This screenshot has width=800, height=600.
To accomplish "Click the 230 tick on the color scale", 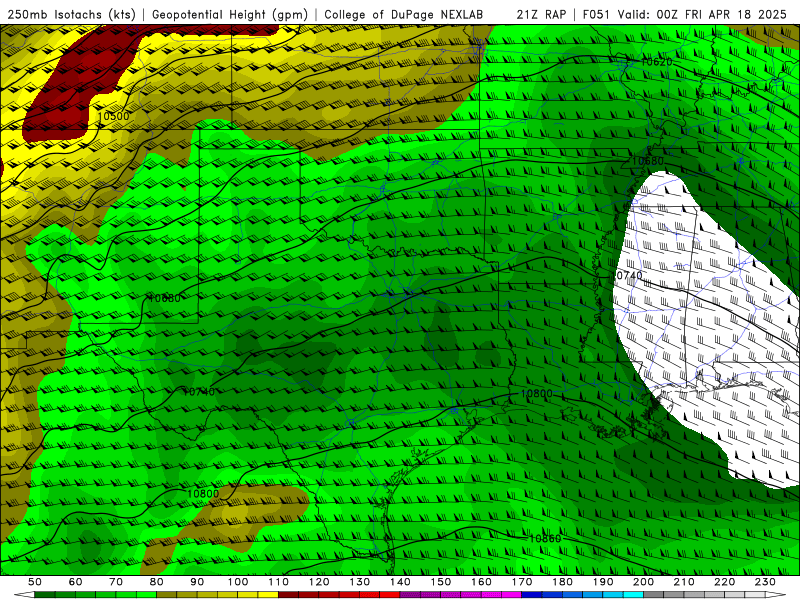I will tap(765, 582).
